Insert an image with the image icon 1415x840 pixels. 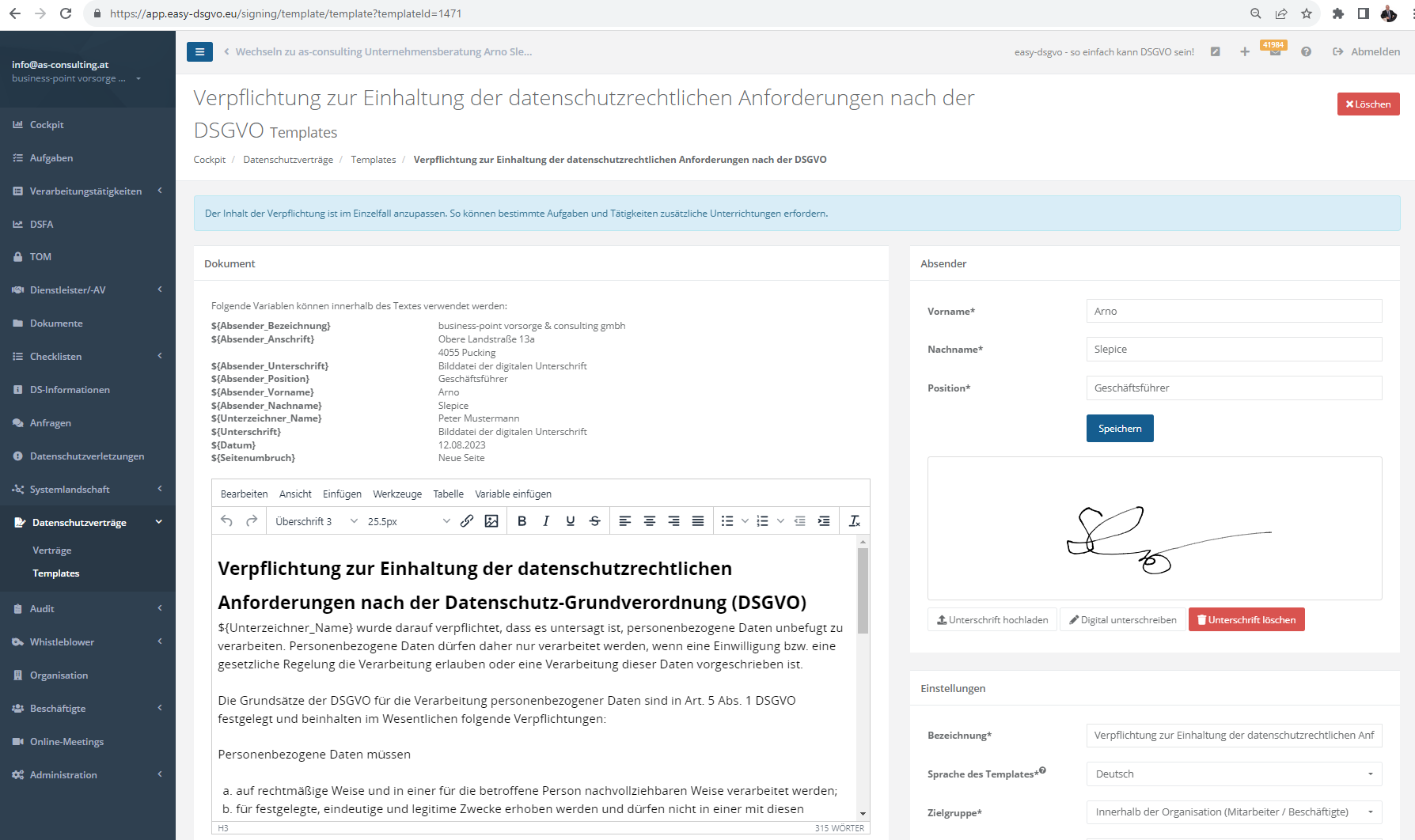491,520
